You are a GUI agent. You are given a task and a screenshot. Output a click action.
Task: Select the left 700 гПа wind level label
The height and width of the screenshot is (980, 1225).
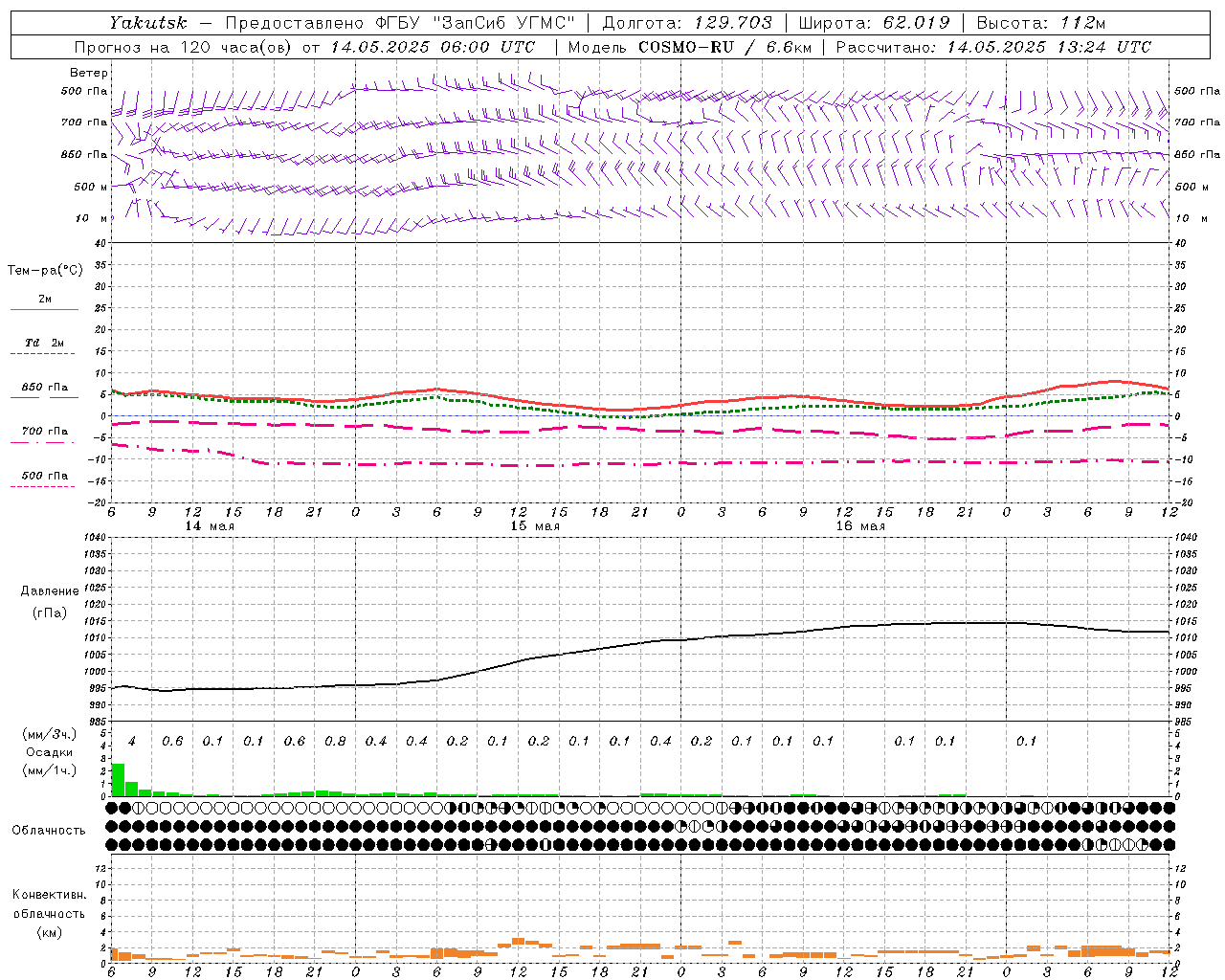tap(84, 122)
